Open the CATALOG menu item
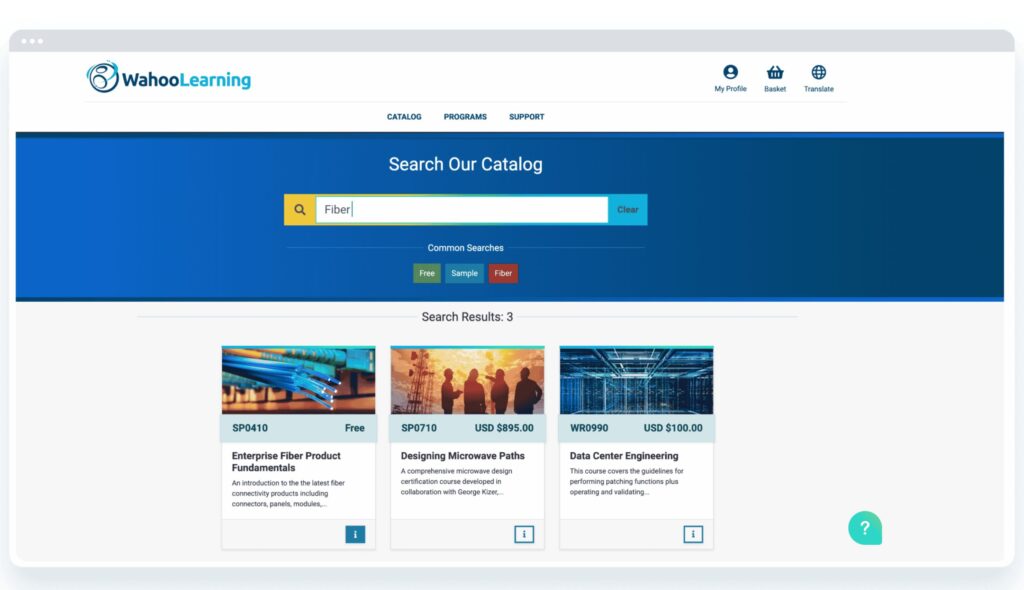1024x590 pixels. tap(404, 116)
